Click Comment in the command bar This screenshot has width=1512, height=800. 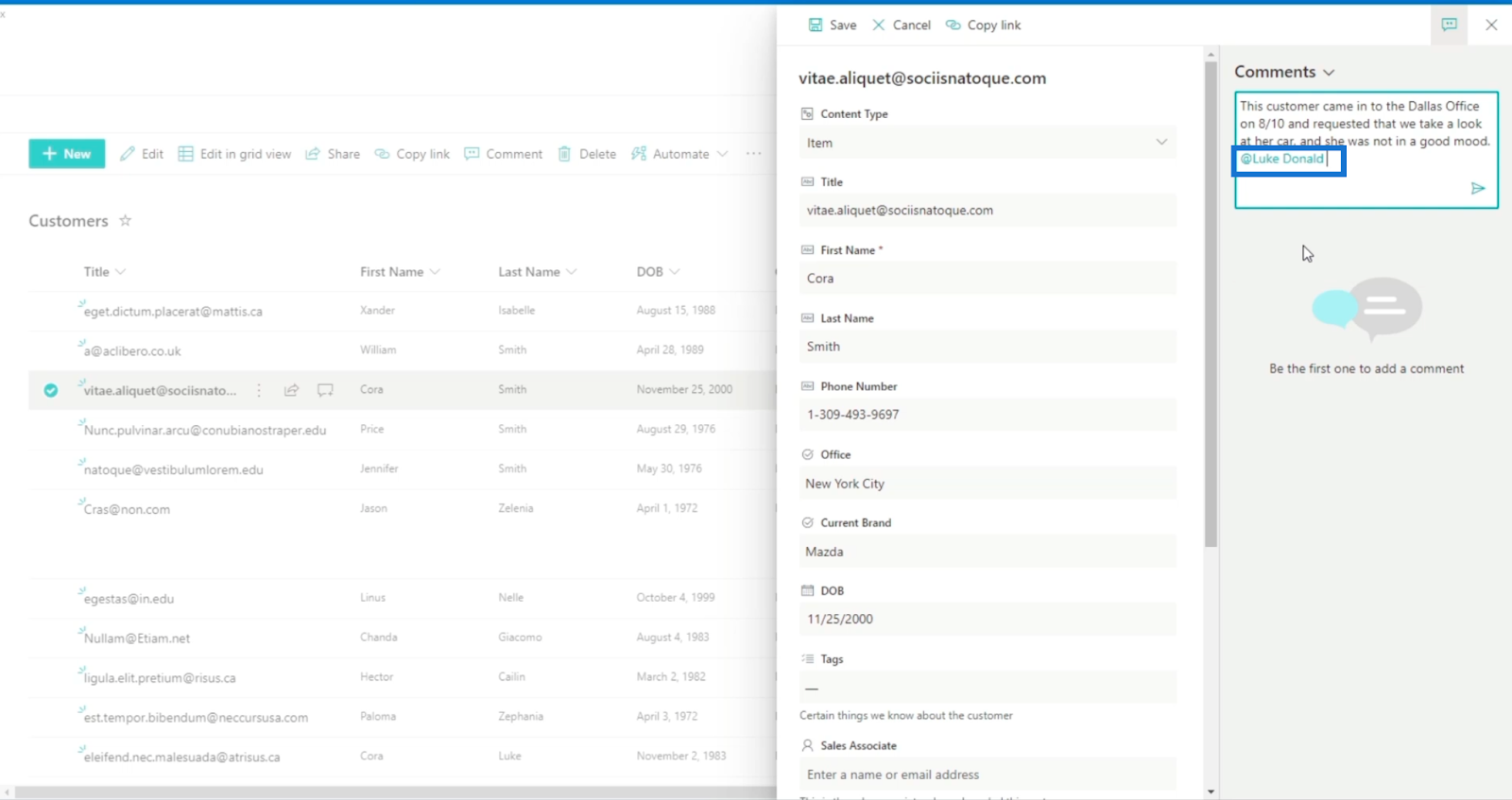tap(503, 154)
